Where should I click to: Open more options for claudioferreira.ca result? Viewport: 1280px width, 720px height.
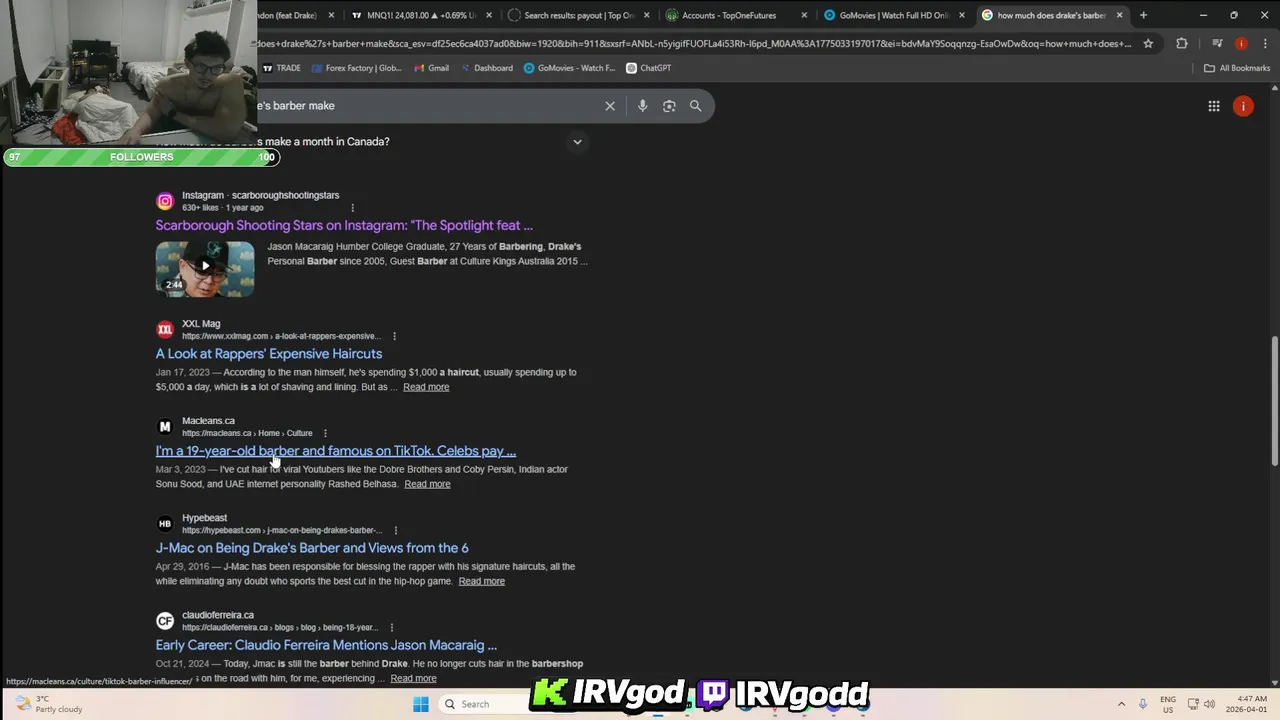click(x=391, y=627)
